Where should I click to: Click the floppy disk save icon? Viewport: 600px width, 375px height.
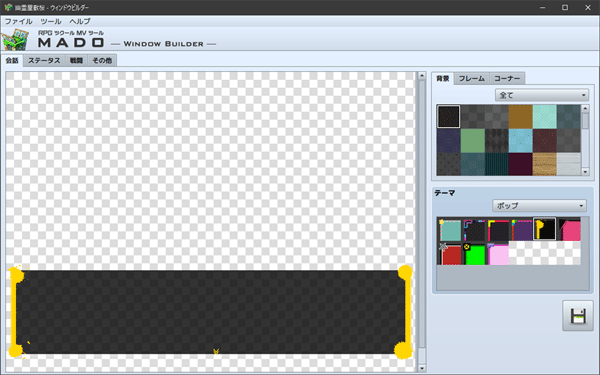coord(578,316)
